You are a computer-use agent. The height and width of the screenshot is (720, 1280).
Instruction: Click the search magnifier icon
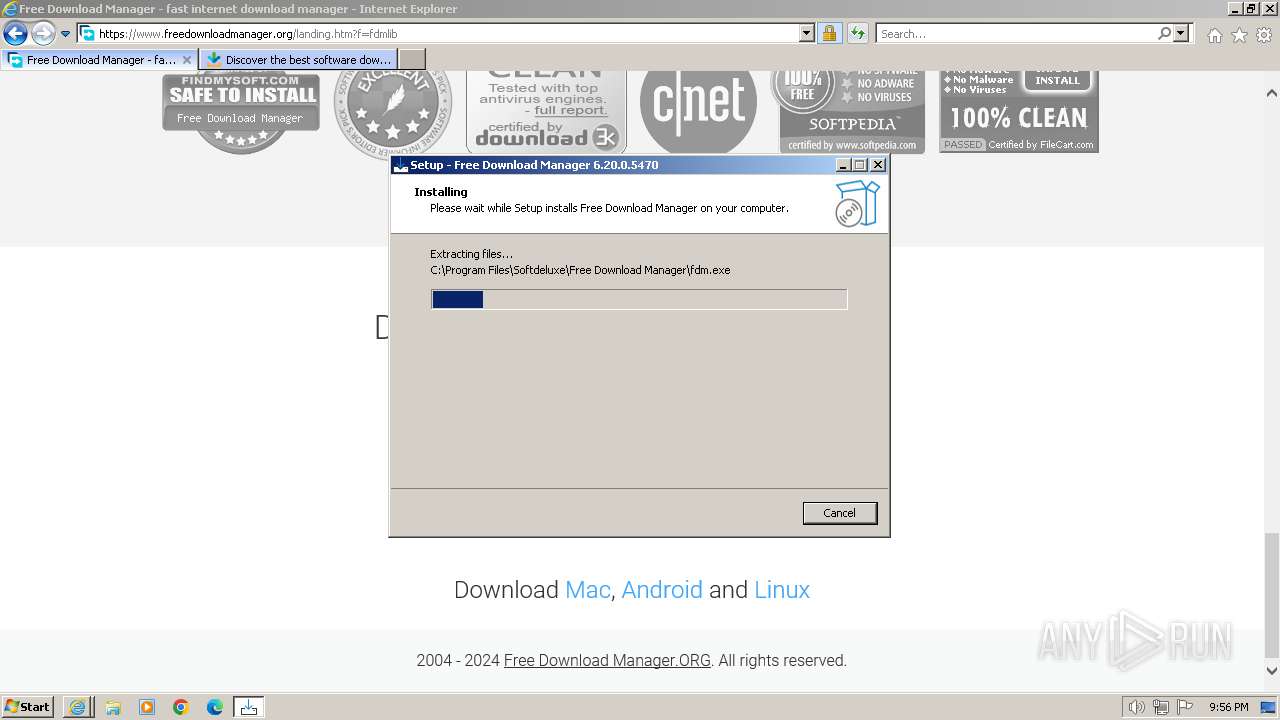[x=1164, y=34]
